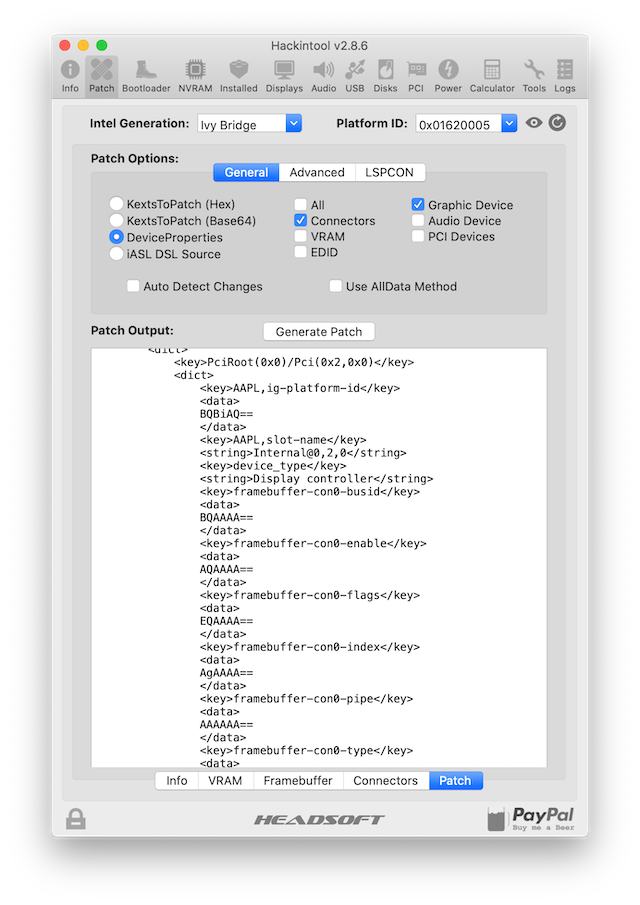The width and height of the screenshot is (640, 905).
Task: Enable the EDID checkbox
Action: click(x=300, y=252)
